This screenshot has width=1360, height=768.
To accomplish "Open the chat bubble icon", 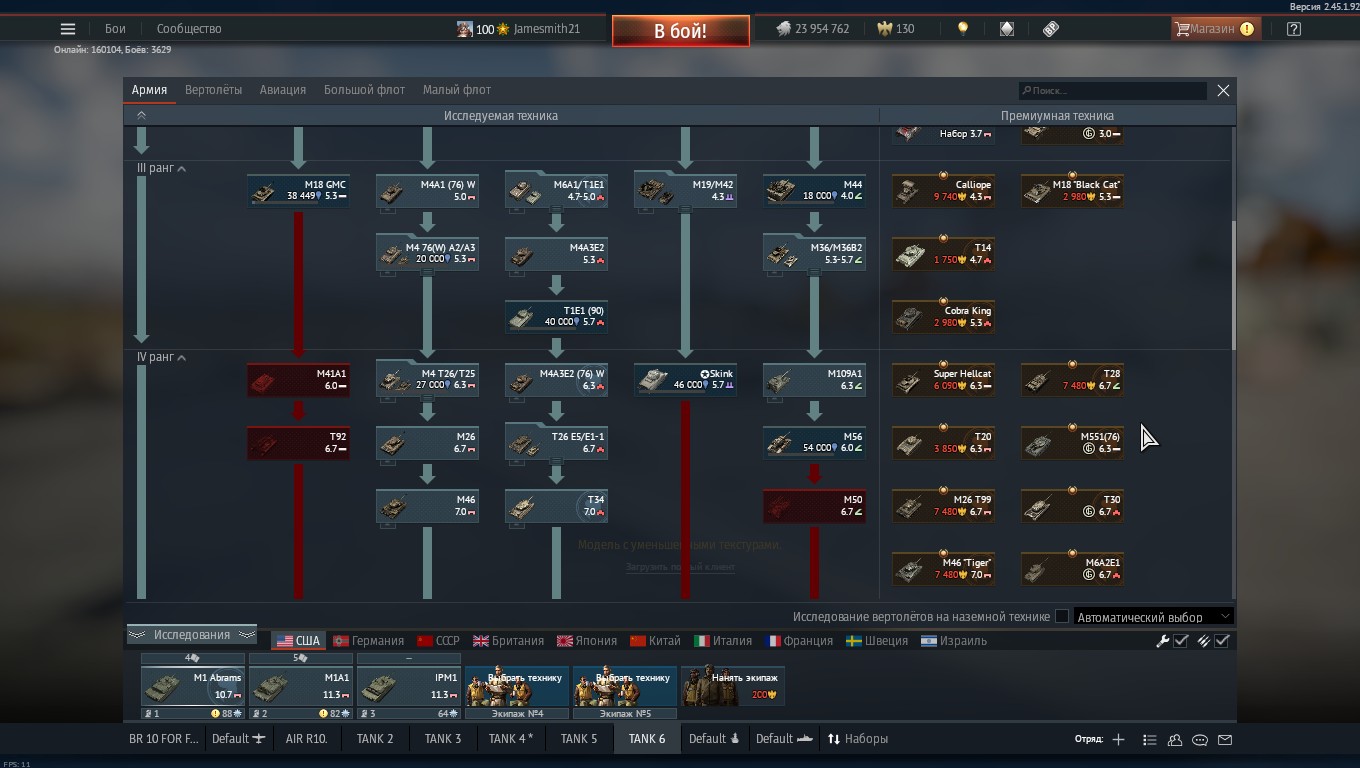I will pos(1200,739).
